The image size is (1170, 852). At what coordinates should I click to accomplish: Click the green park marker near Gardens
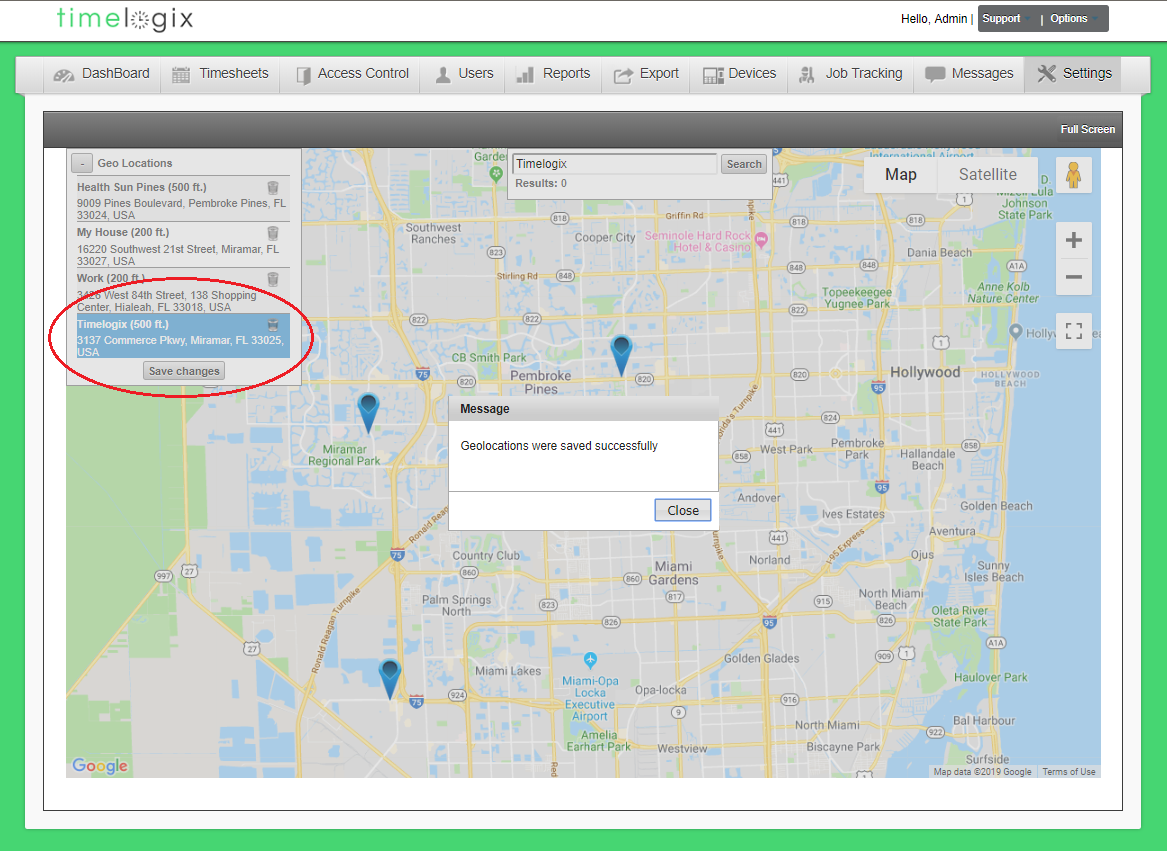496,174
